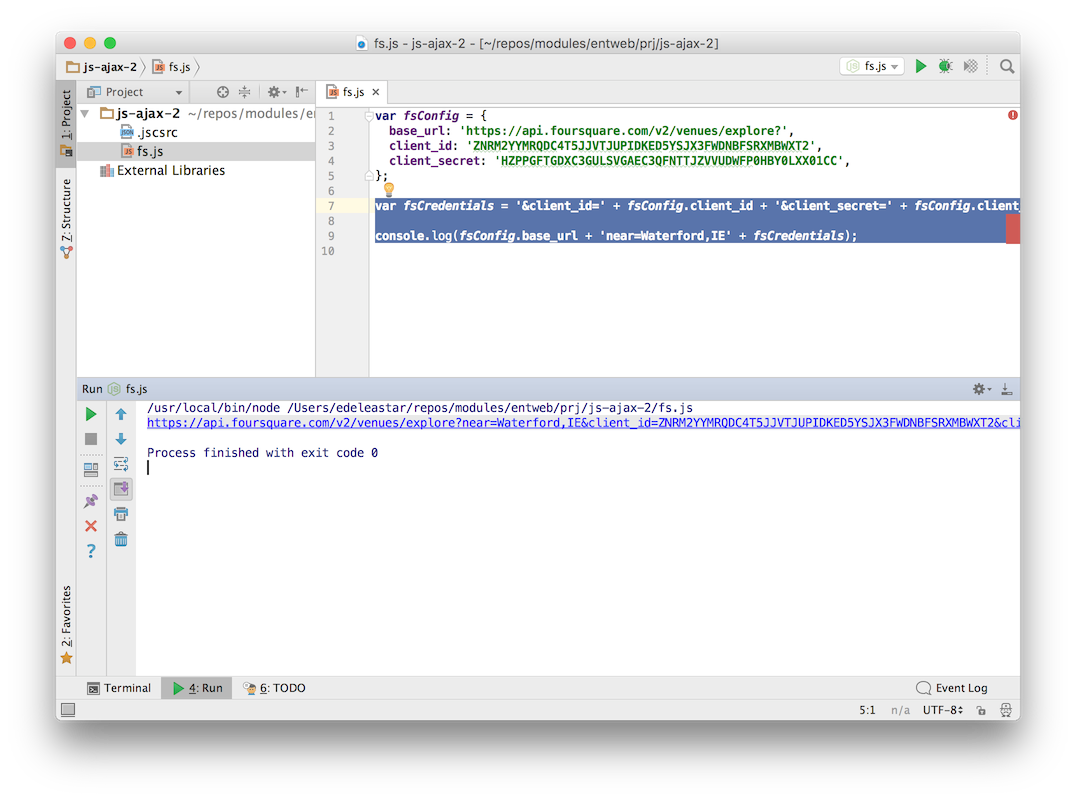Click the Debug bug icon in top toolbar
Image resolution: width=1076 pixels, height=800 pixels.
pos(945,66)
